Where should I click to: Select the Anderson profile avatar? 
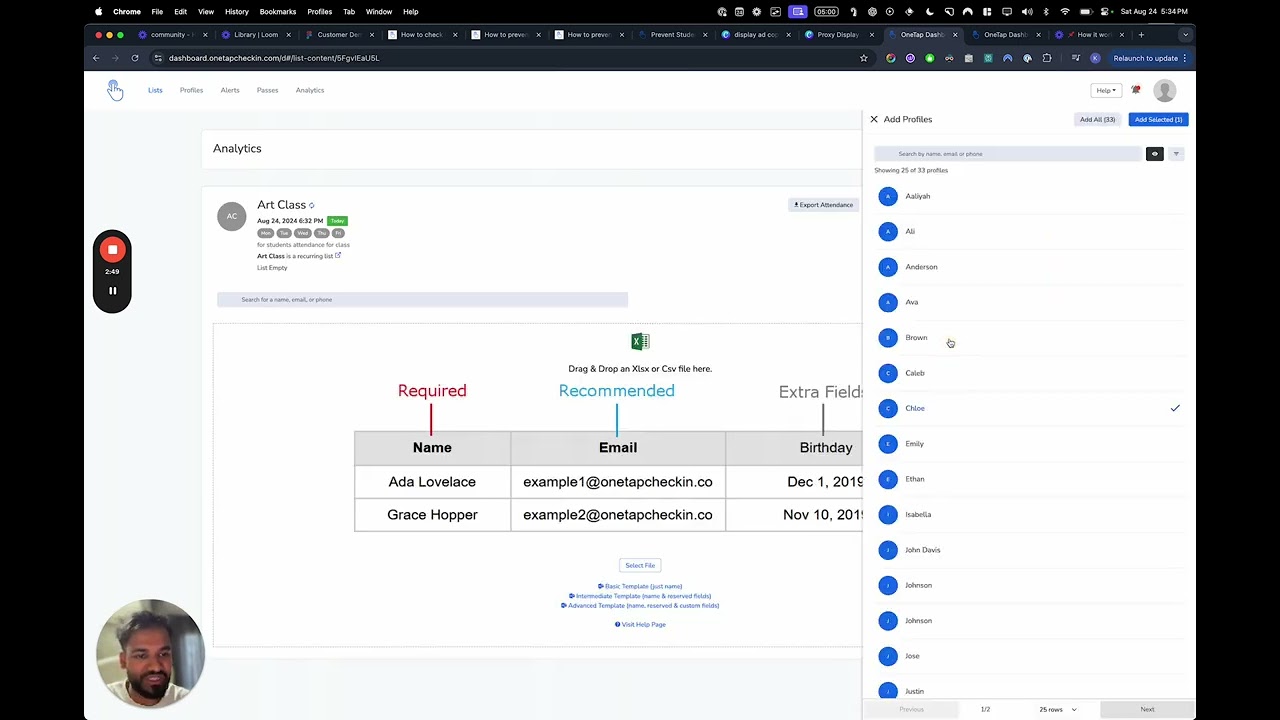888,267
